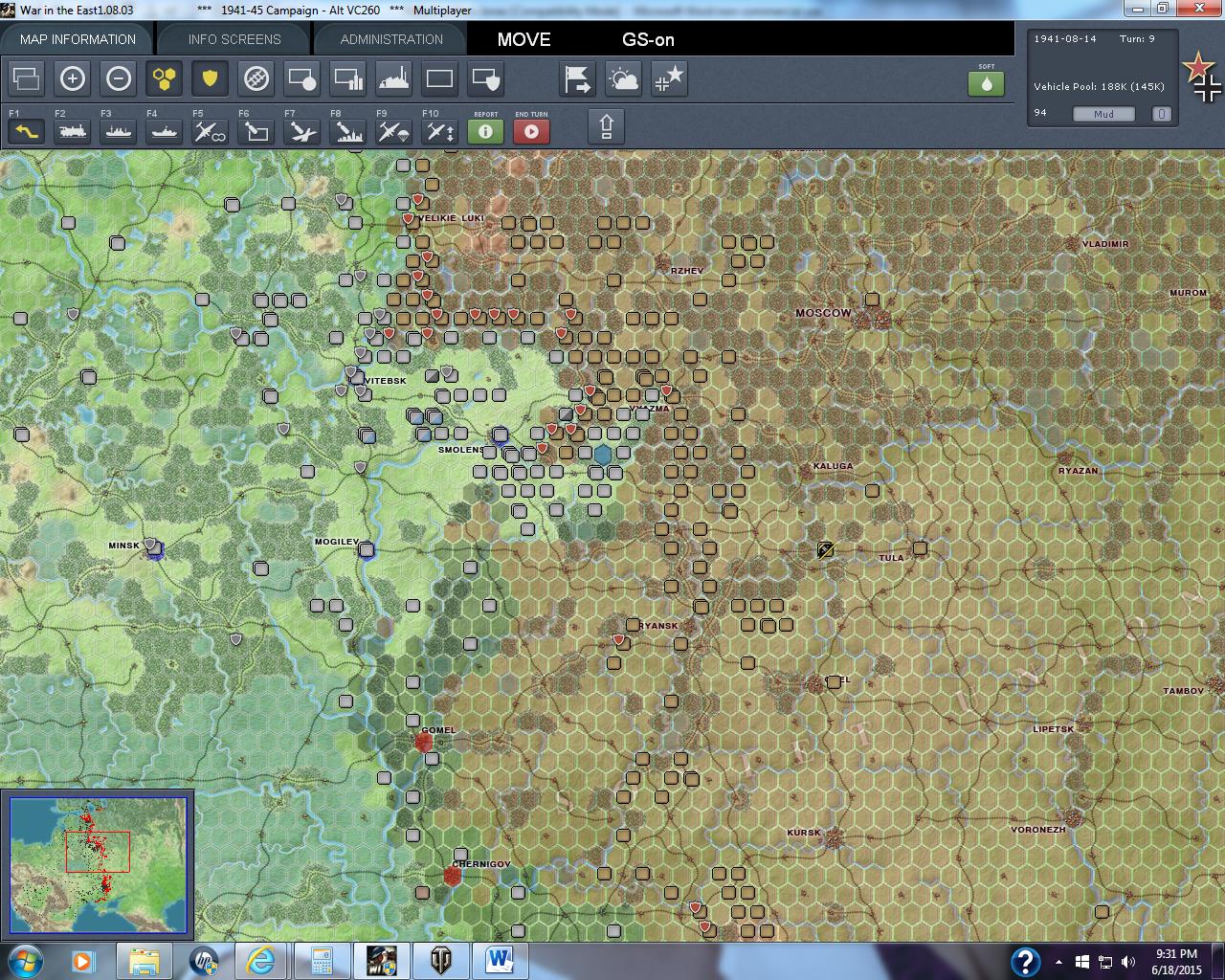Click the rectangle with circle badge icon
Image resolution: width=1225 pixels, height=980 pixels.
pyautogui.click(x=301, y=78)
